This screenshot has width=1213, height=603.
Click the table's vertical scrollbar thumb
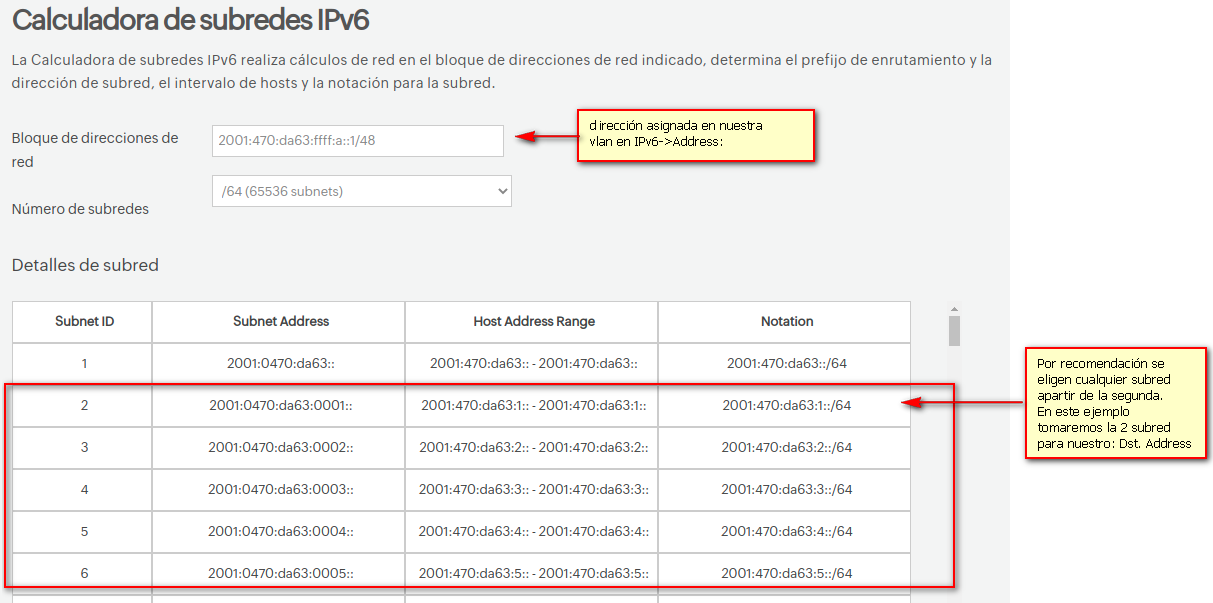point(953,331)
